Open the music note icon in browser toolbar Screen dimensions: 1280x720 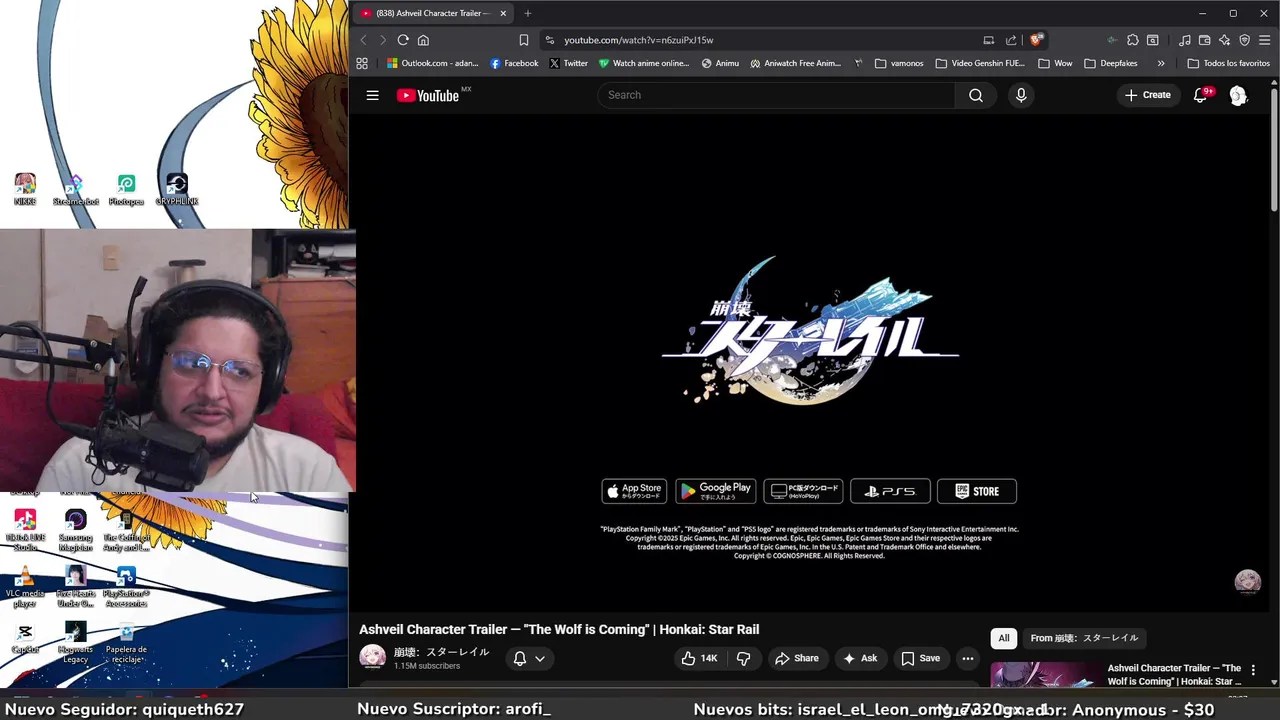[x=1185, y=40]
